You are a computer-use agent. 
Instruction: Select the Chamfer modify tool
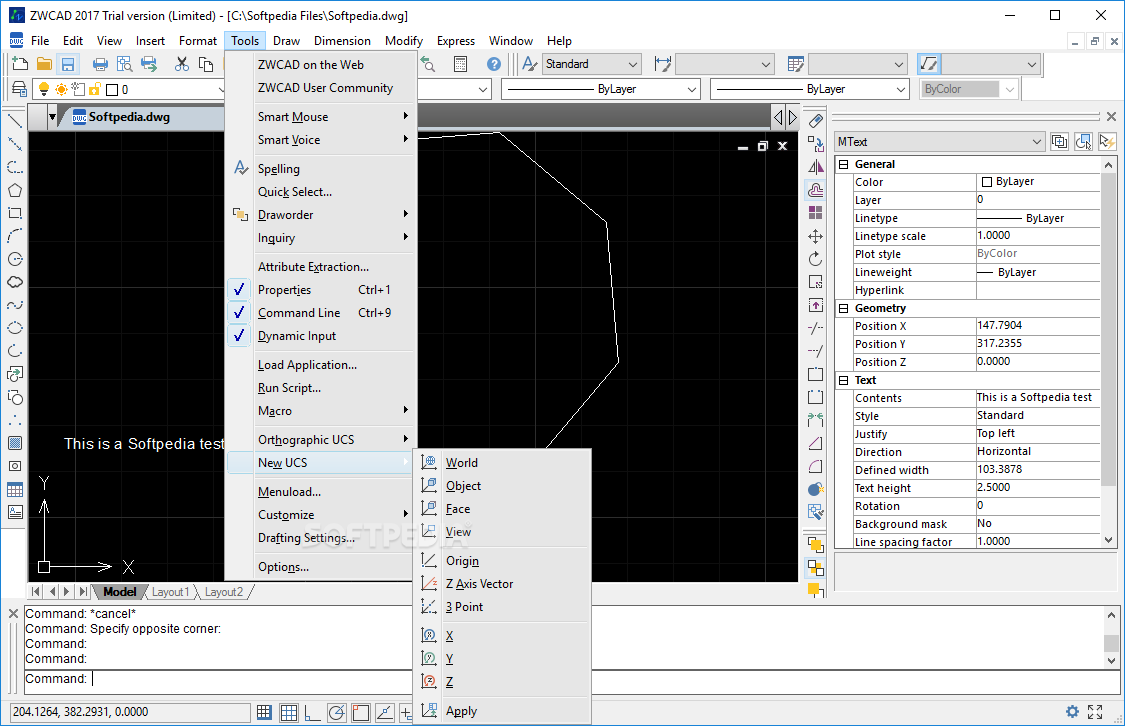[x=816, y=443]
